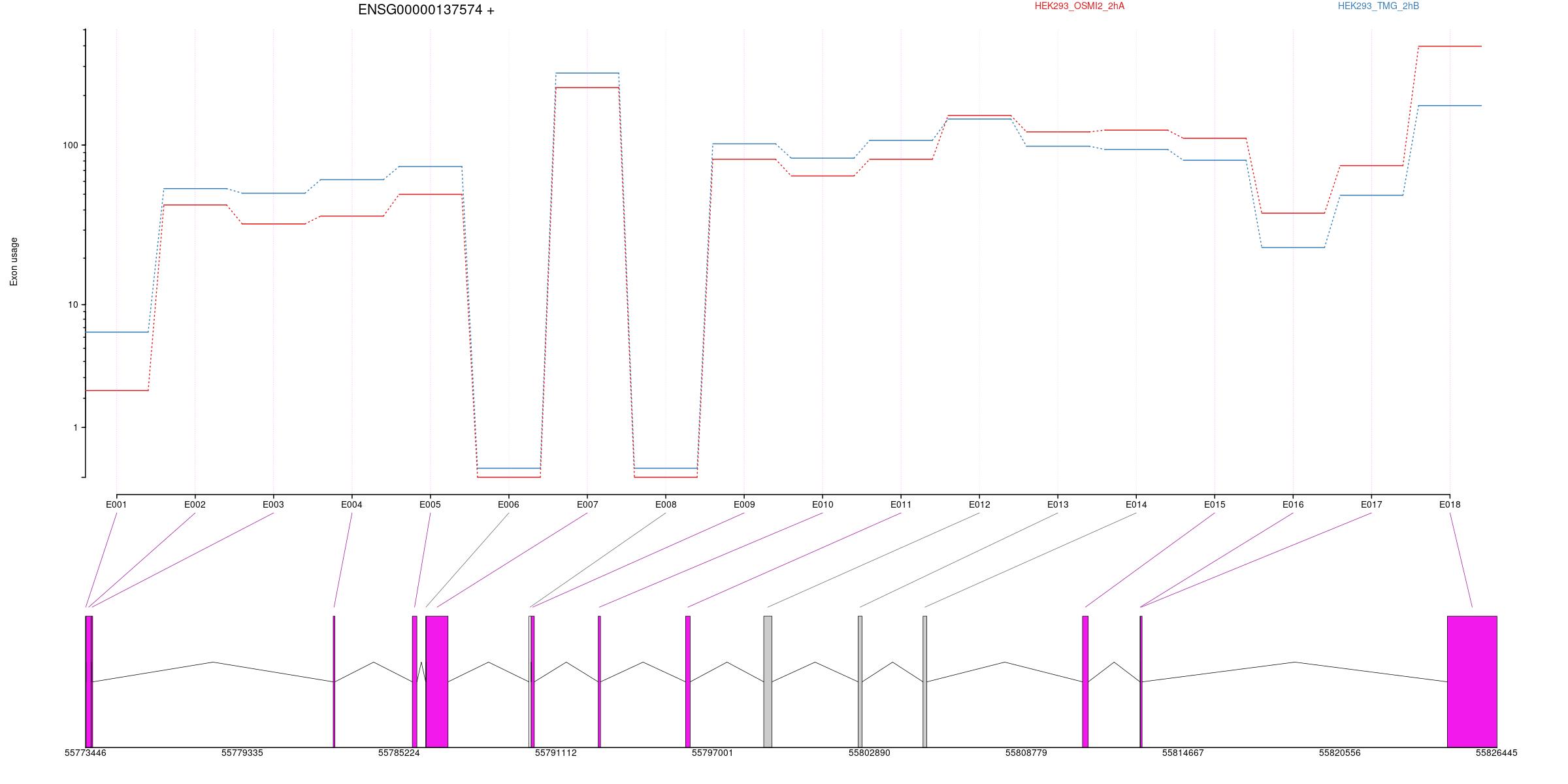Click exon label E002
The height and width of the screenshot is (784, 1568).
pos(195,504)
